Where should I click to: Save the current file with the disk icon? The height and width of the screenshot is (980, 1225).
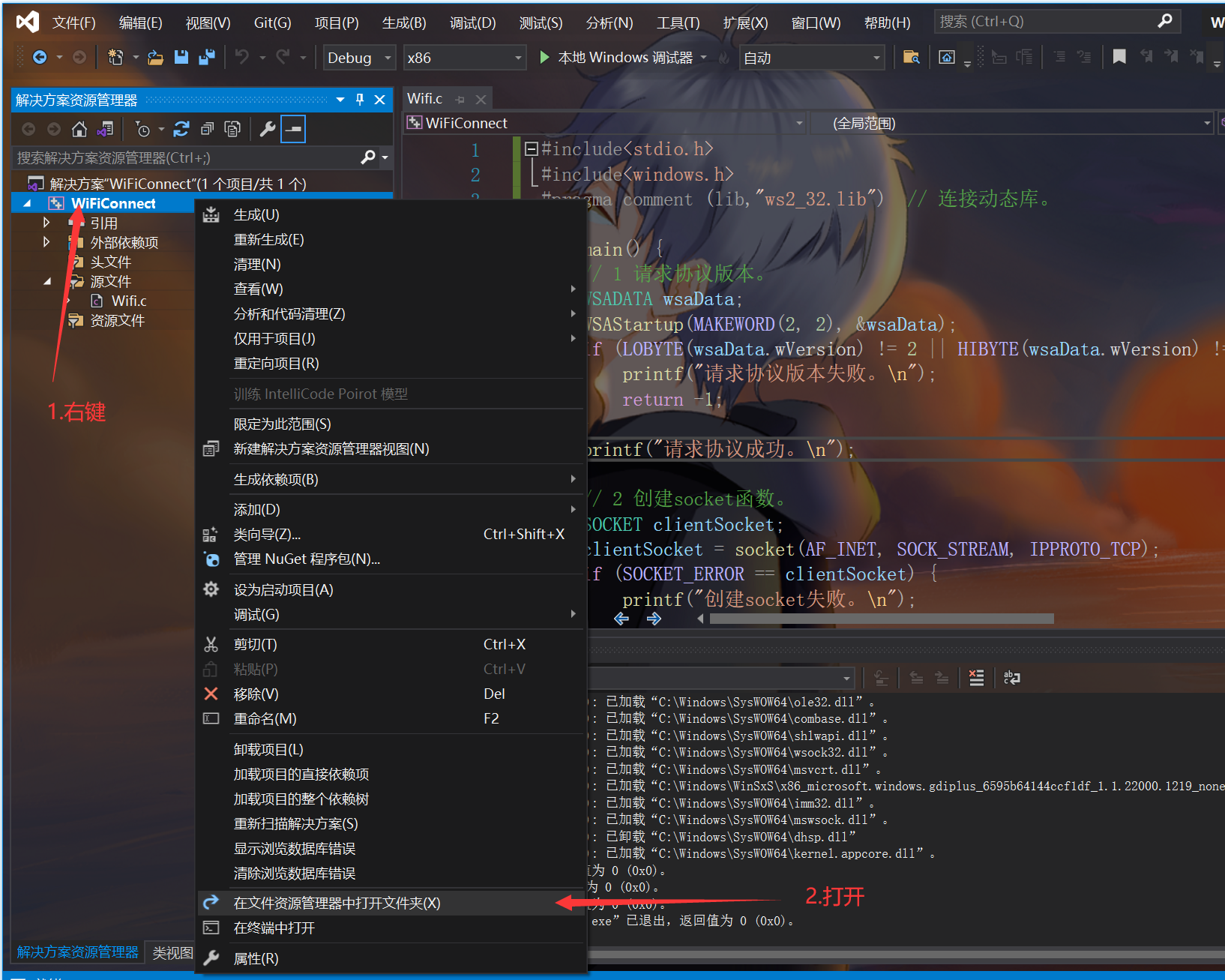[x=181, y=57]
